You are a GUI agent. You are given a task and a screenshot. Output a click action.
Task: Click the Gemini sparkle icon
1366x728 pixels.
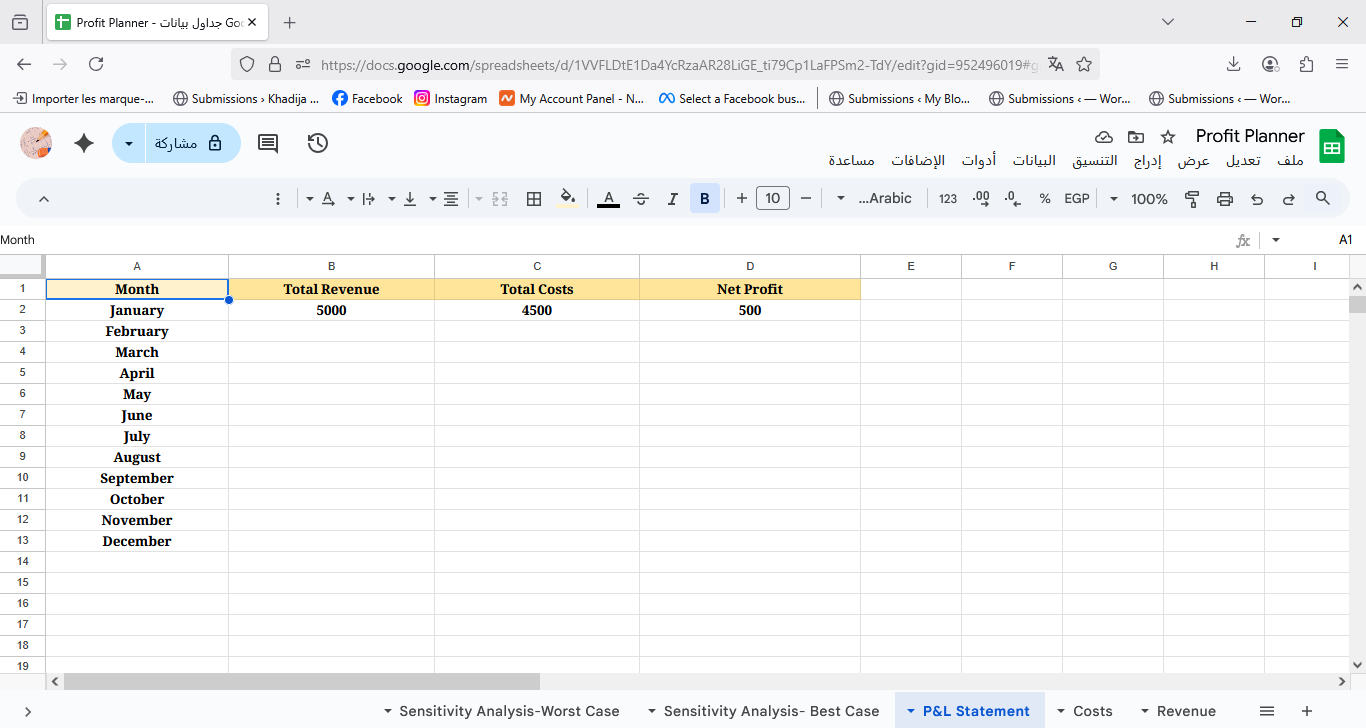(84, 143)
